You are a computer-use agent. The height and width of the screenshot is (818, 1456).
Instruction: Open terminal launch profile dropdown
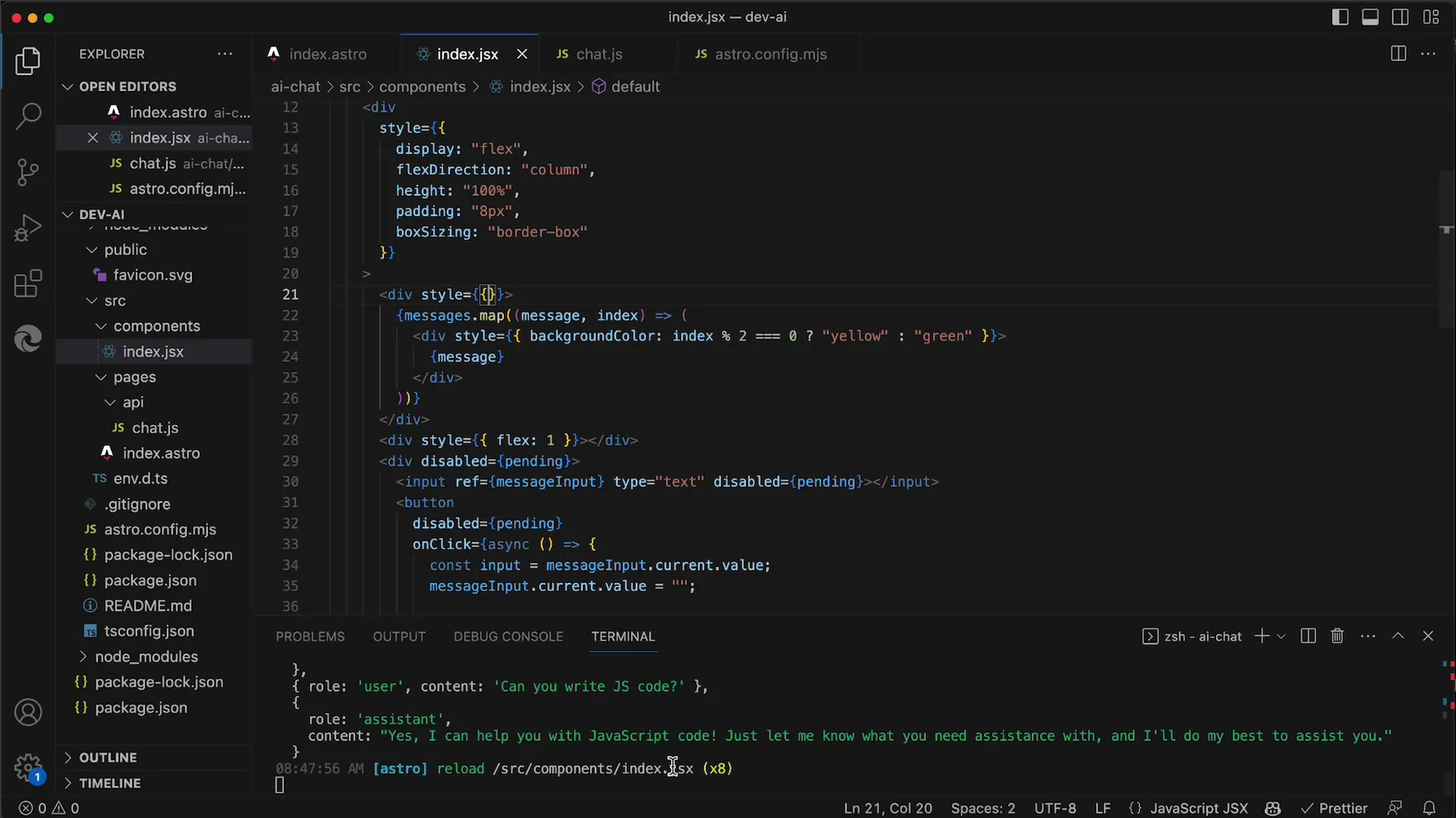pos(1281,636)
